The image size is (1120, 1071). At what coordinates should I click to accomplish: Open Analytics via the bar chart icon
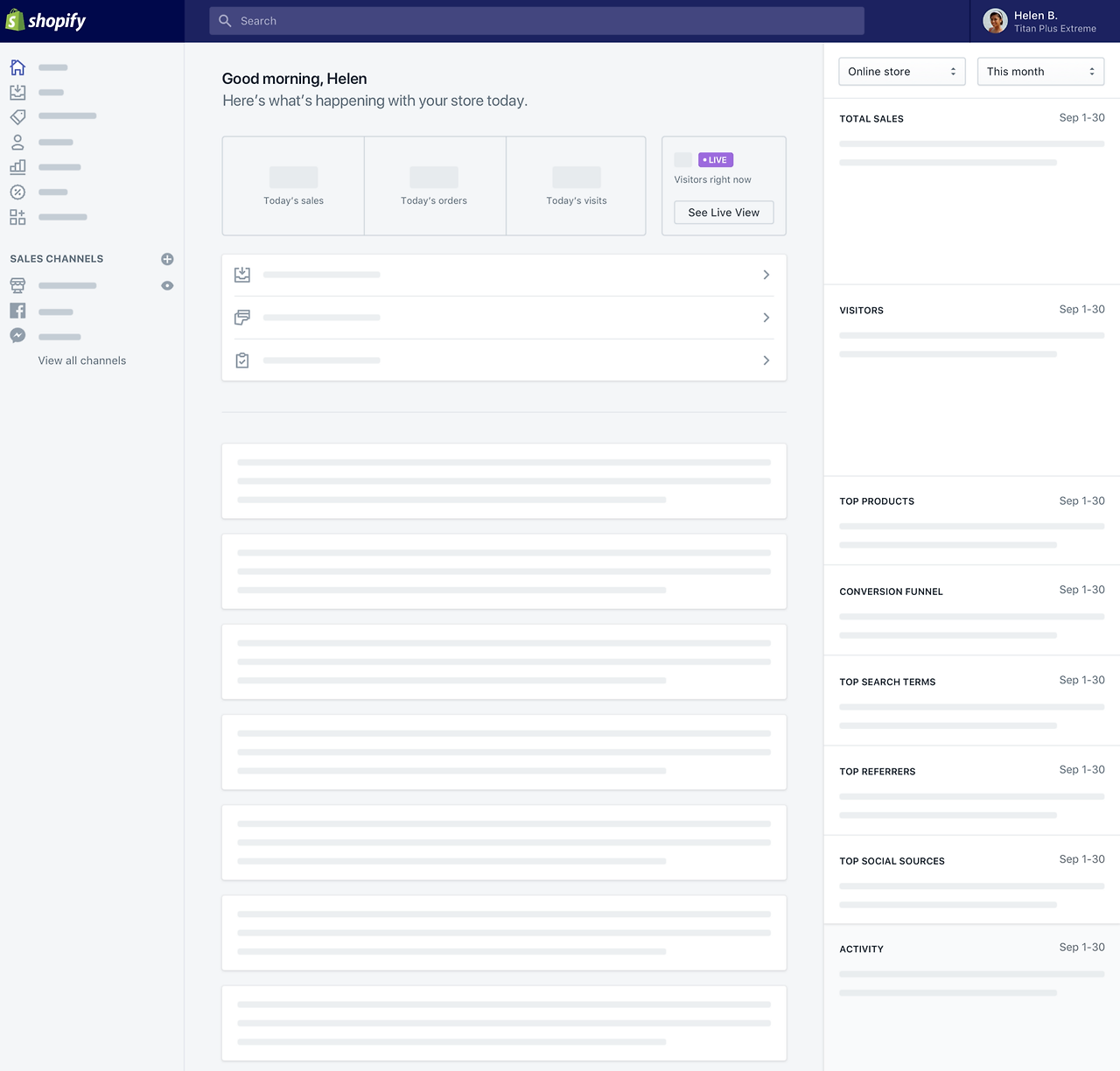[17, 166]
